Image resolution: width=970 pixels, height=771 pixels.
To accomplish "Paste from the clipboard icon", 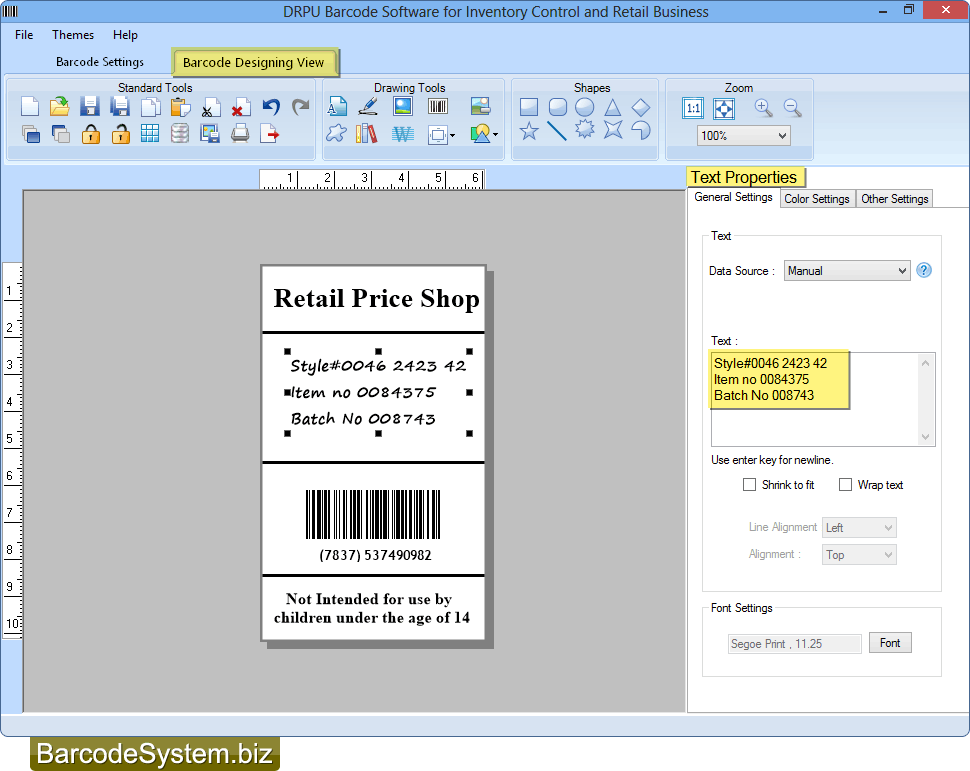I will click(181, 106).
